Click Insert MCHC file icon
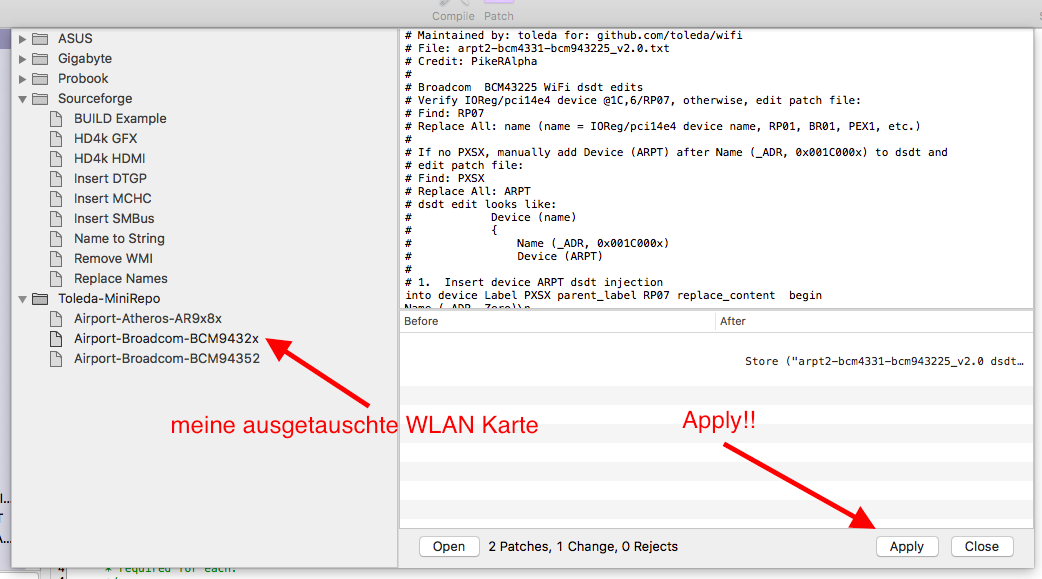 click(56, 198)
